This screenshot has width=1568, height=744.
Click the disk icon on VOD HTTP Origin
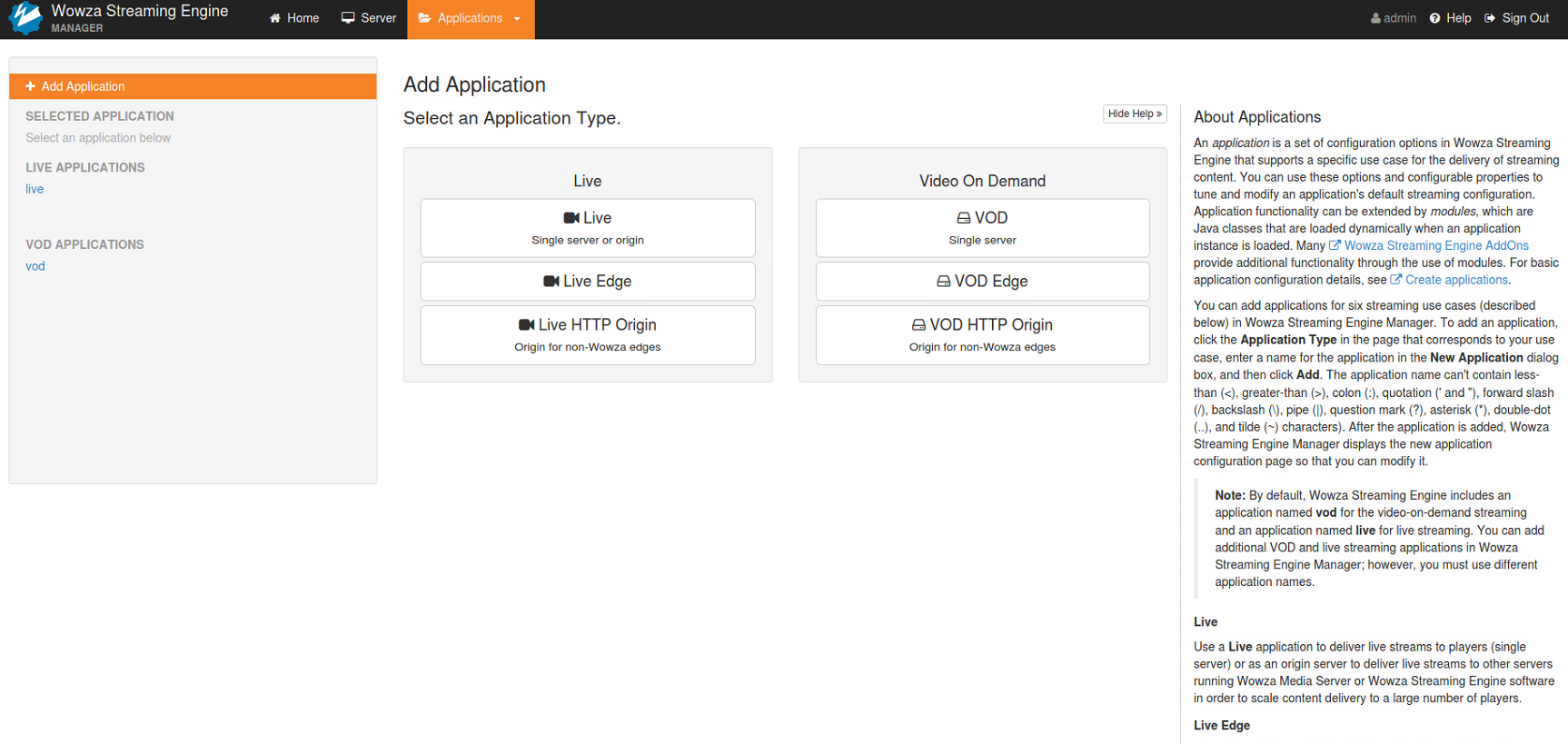pyautogui.click(x=919, y=324)
